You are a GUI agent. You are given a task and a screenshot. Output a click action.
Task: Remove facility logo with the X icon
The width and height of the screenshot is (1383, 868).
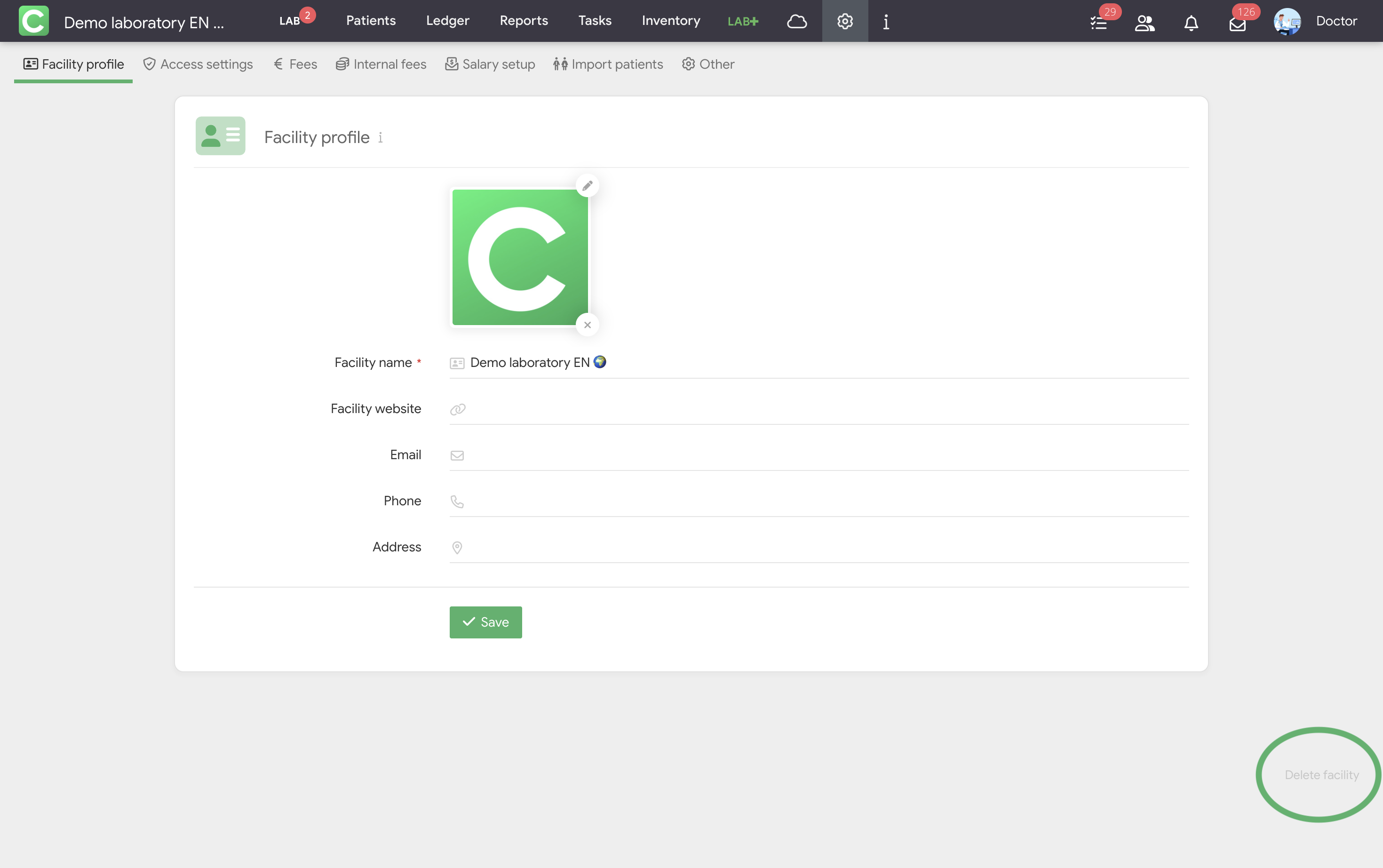click(587, 325)
